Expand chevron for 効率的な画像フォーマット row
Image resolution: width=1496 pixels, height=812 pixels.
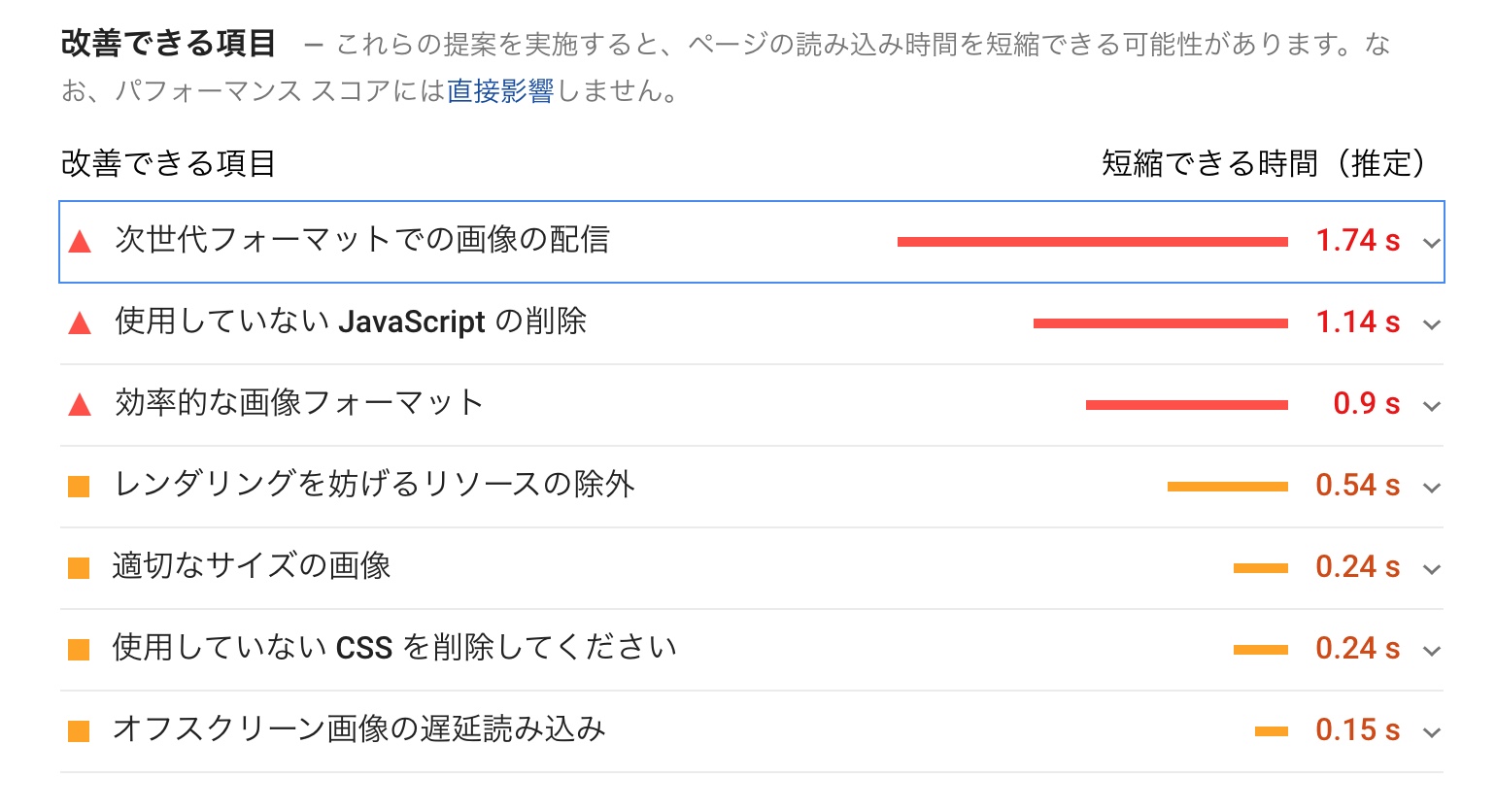click(x=1431, y=406)
